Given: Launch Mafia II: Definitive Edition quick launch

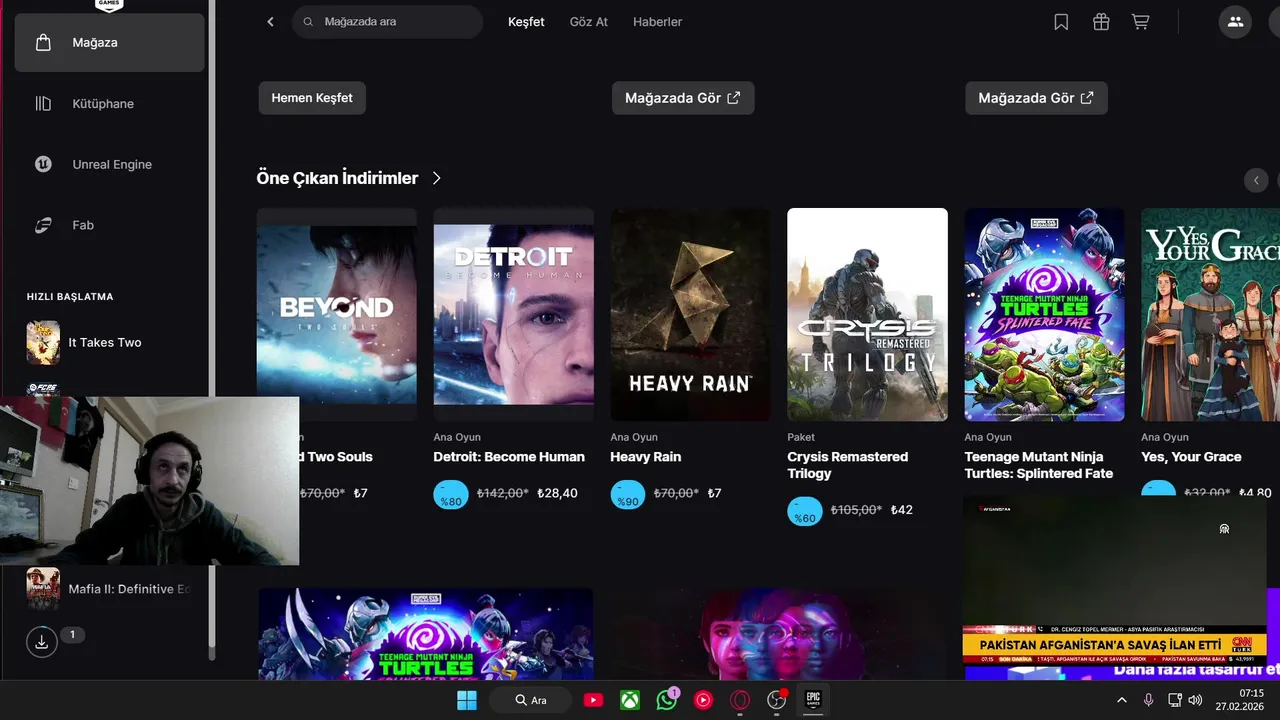Looking at the screenshot, I should [109, 589].
